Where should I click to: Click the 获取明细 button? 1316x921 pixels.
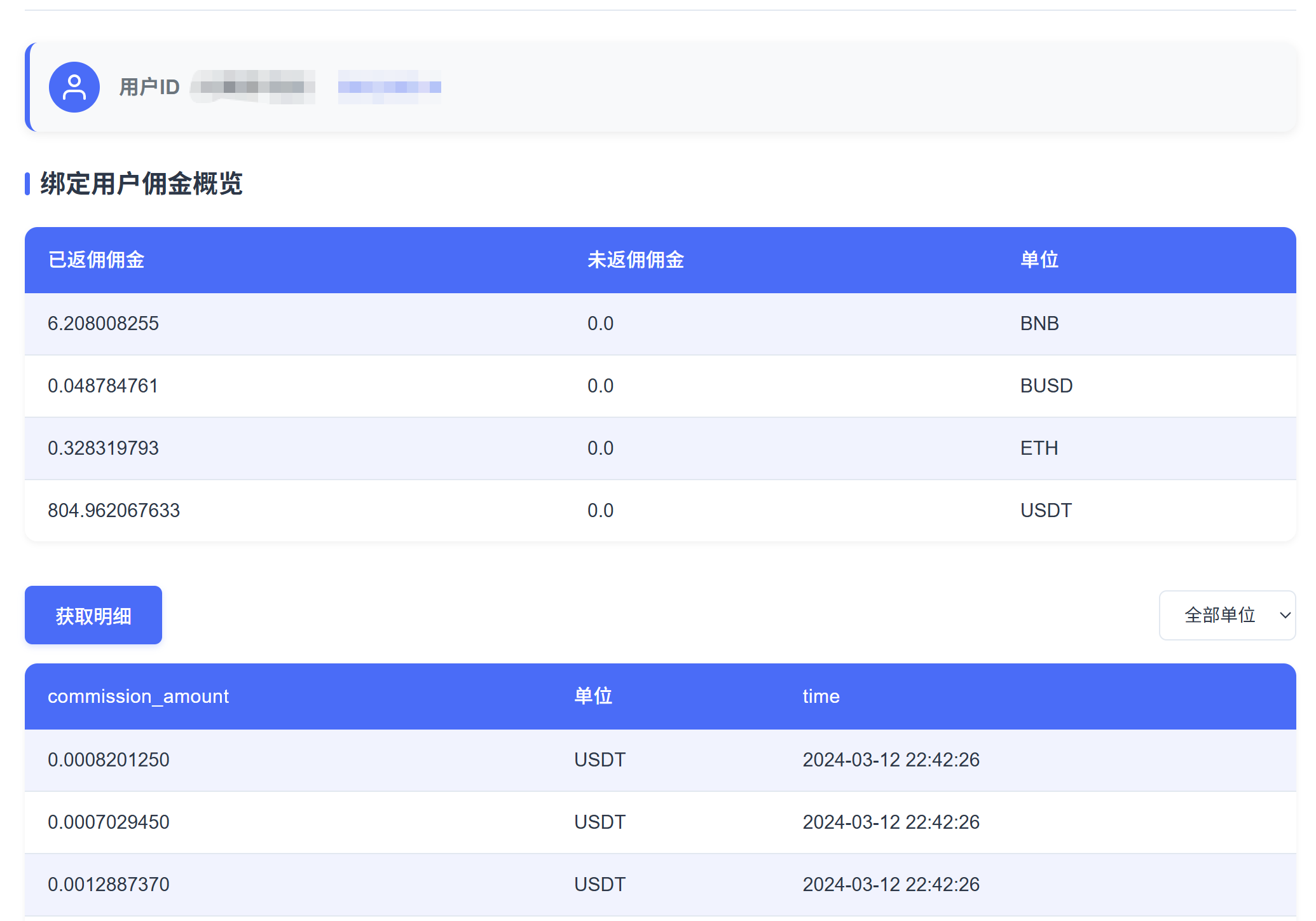coord(92,615)
